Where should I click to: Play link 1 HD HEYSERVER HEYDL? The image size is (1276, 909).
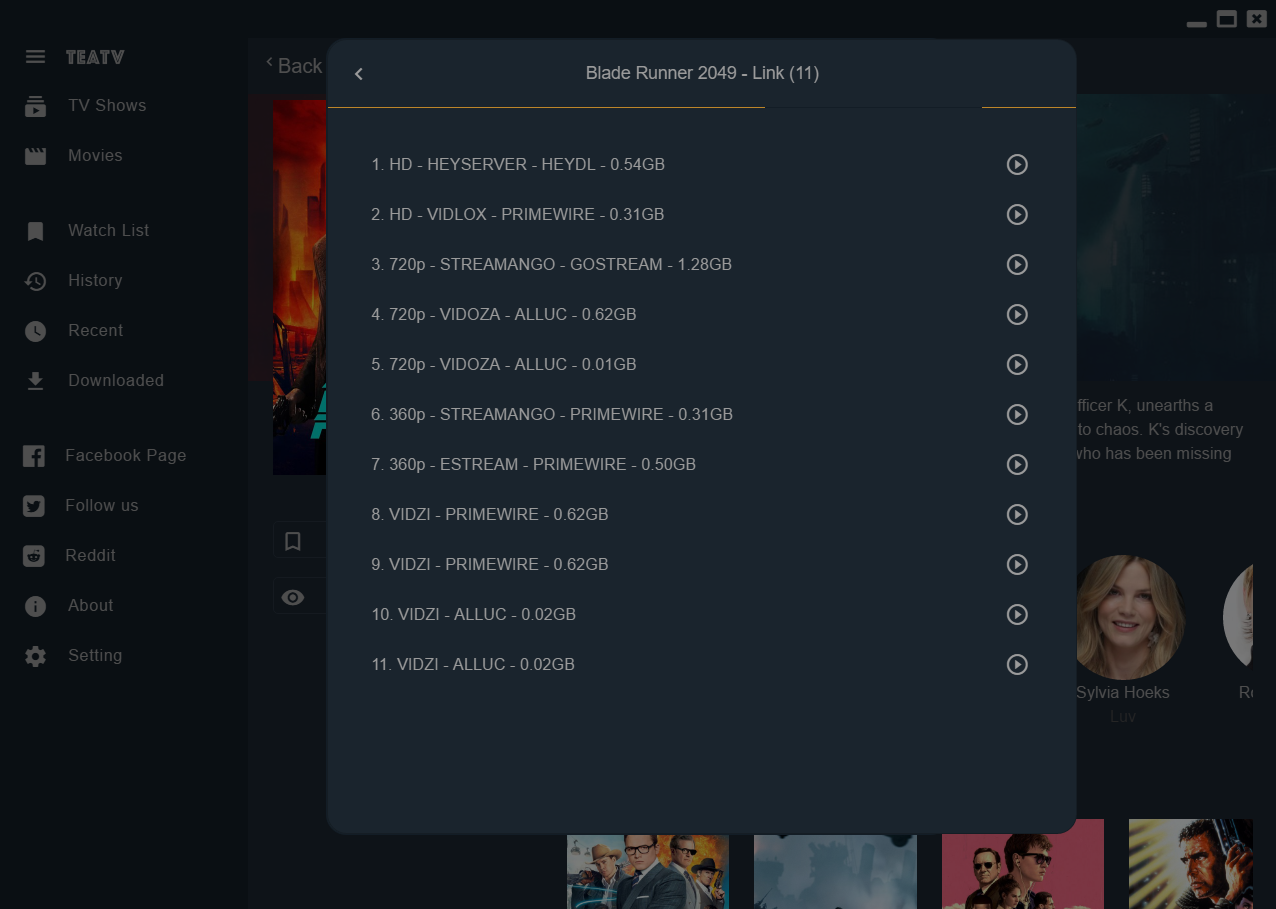pyautogui.click(x=1017, y=164)
